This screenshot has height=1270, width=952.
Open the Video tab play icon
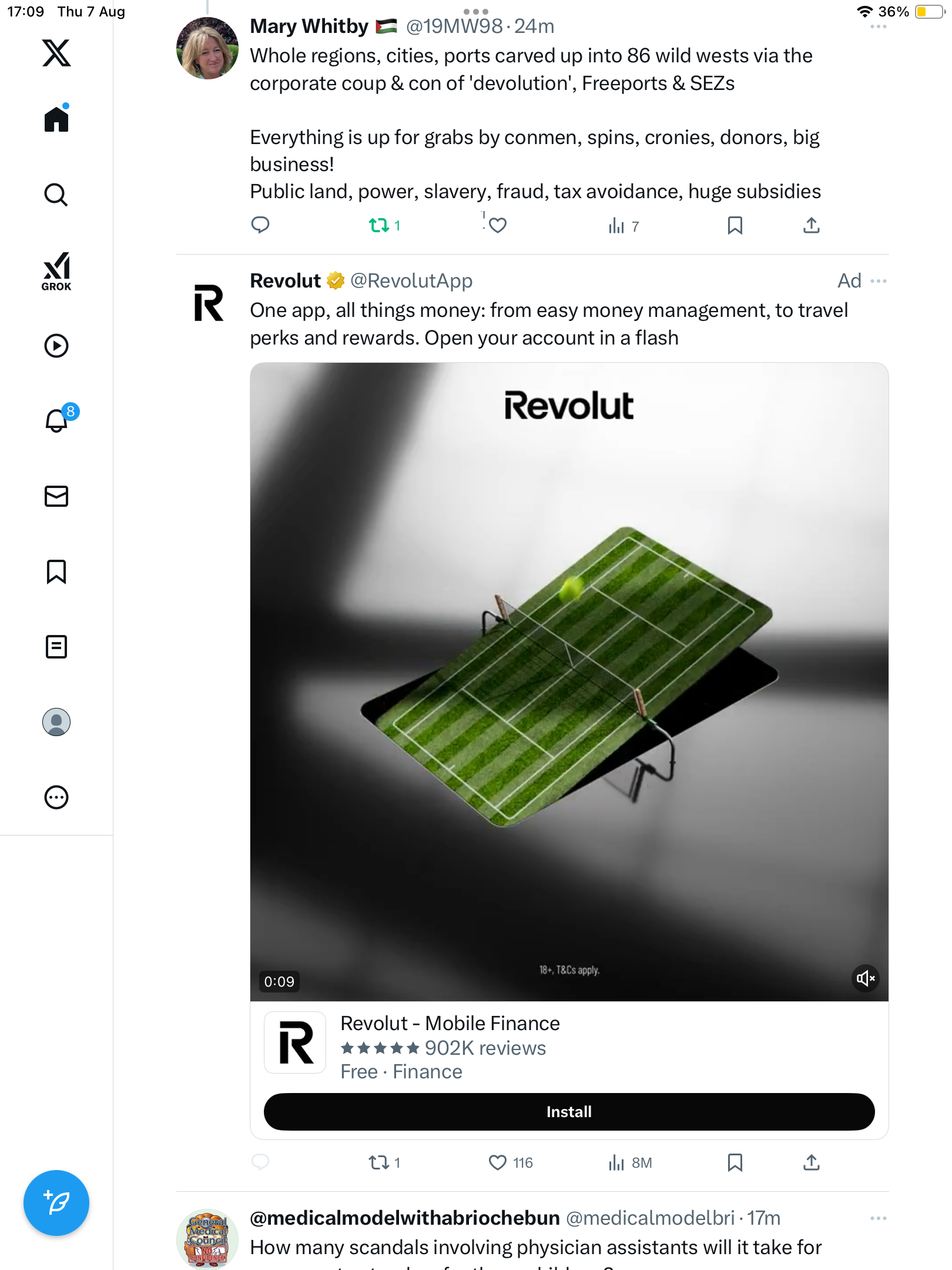pos(56,346)
